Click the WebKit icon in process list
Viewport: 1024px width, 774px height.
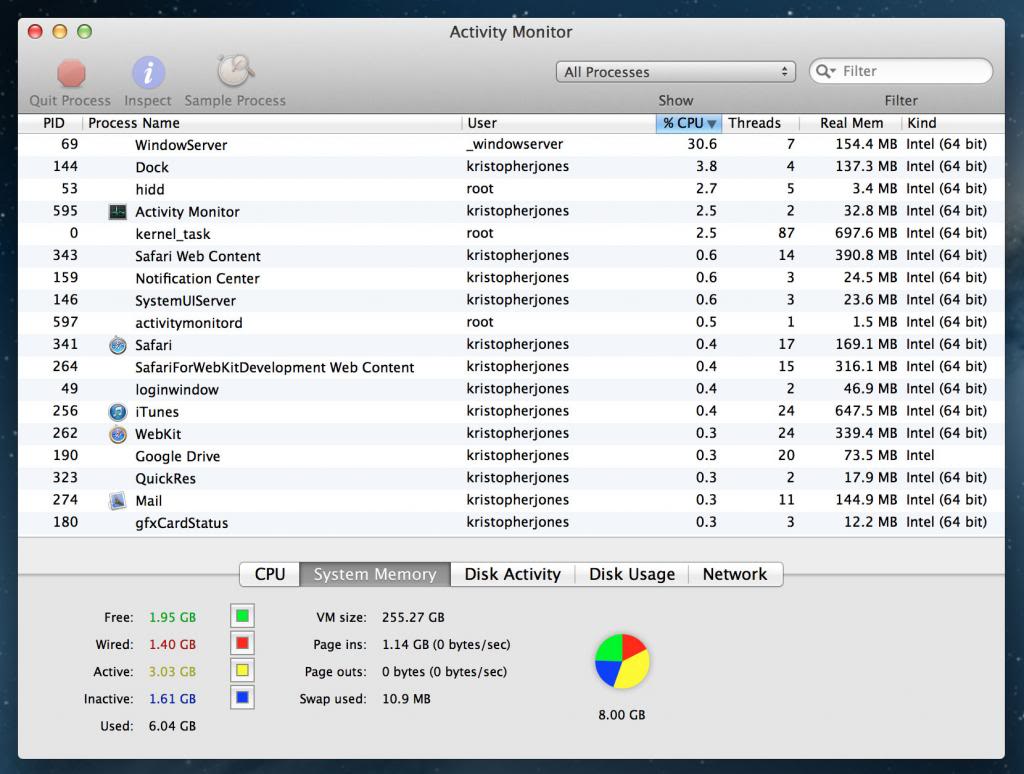click(x=118, y=434)
